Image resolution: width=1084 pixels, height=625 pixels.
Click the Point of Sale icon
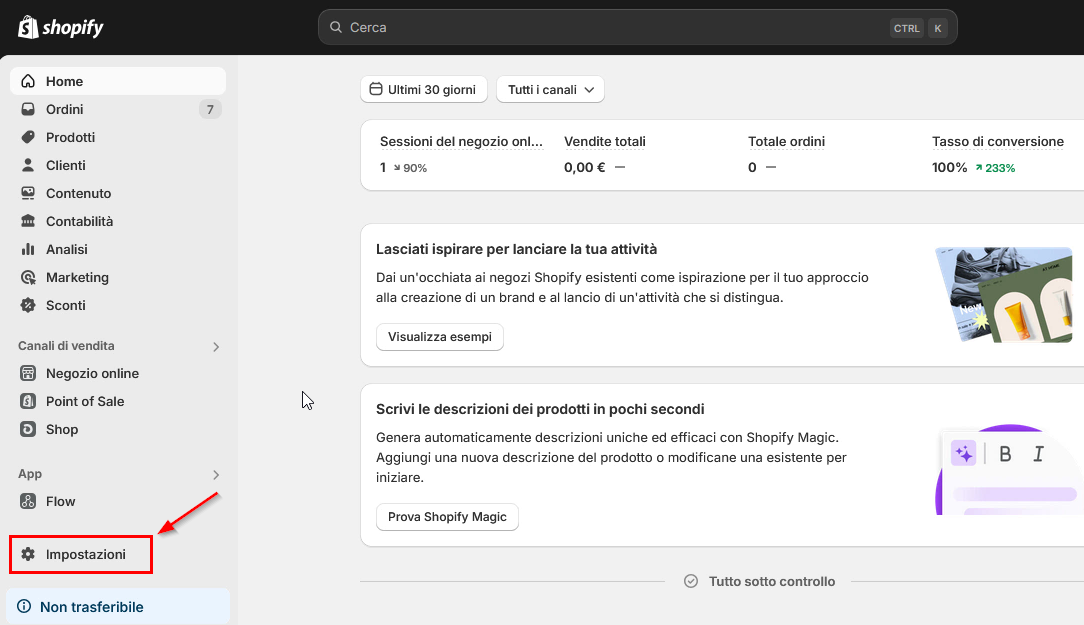coord(28,401)
